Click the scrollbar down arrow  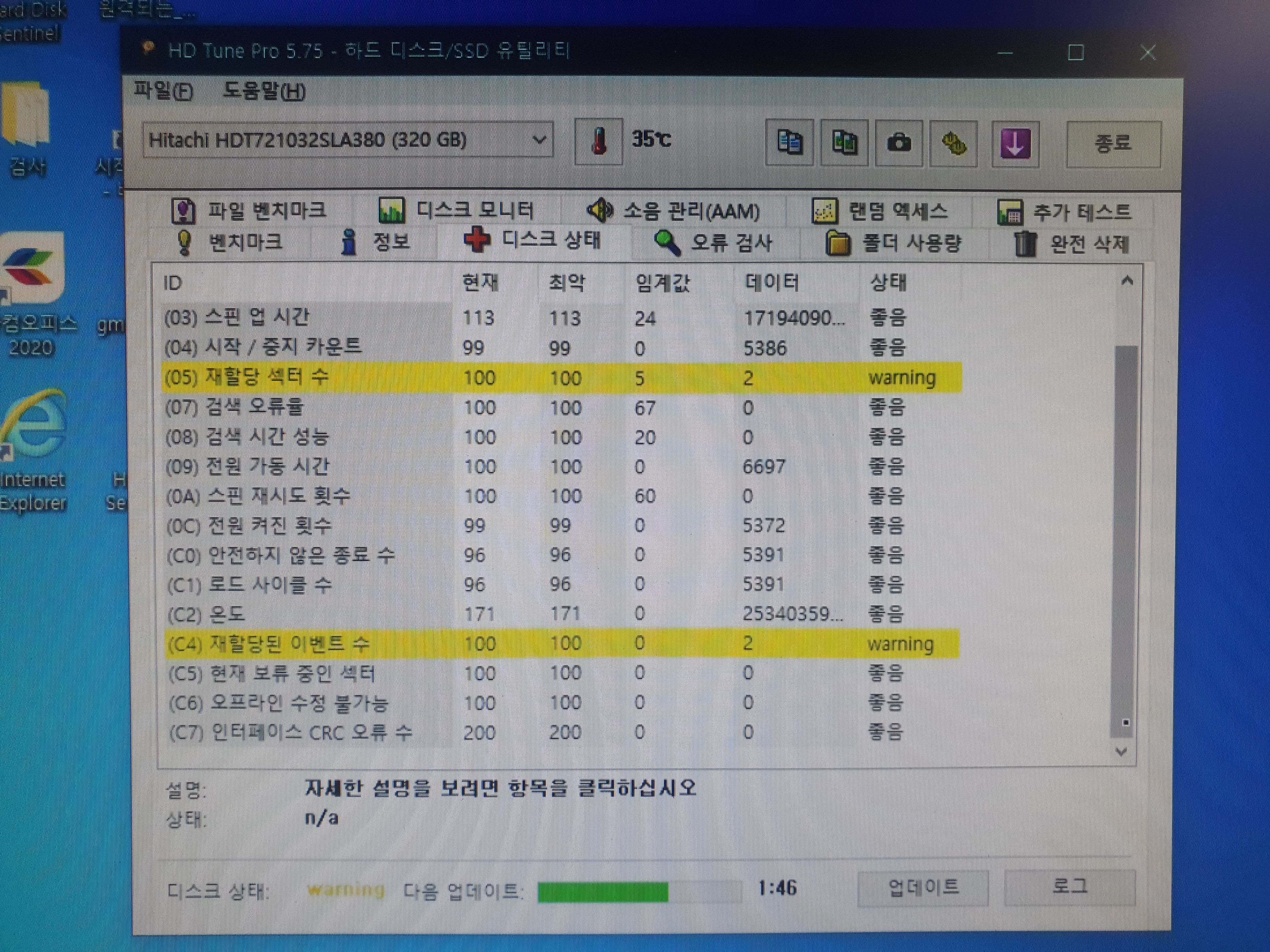pyautogui.click(x=1121, y=752)
